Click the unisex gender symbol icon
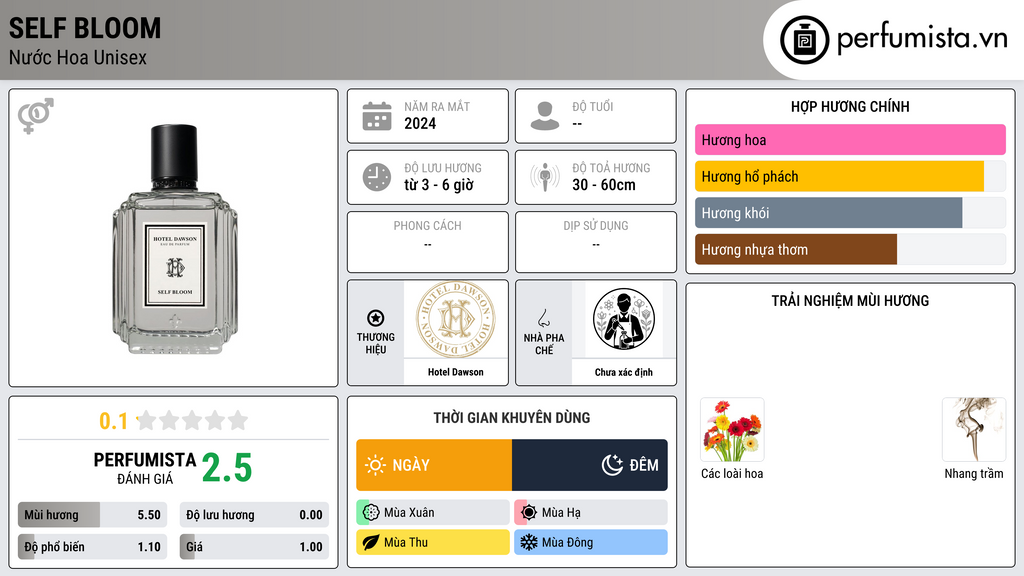This screenshot has height=576, width=1024. (36, 116)
